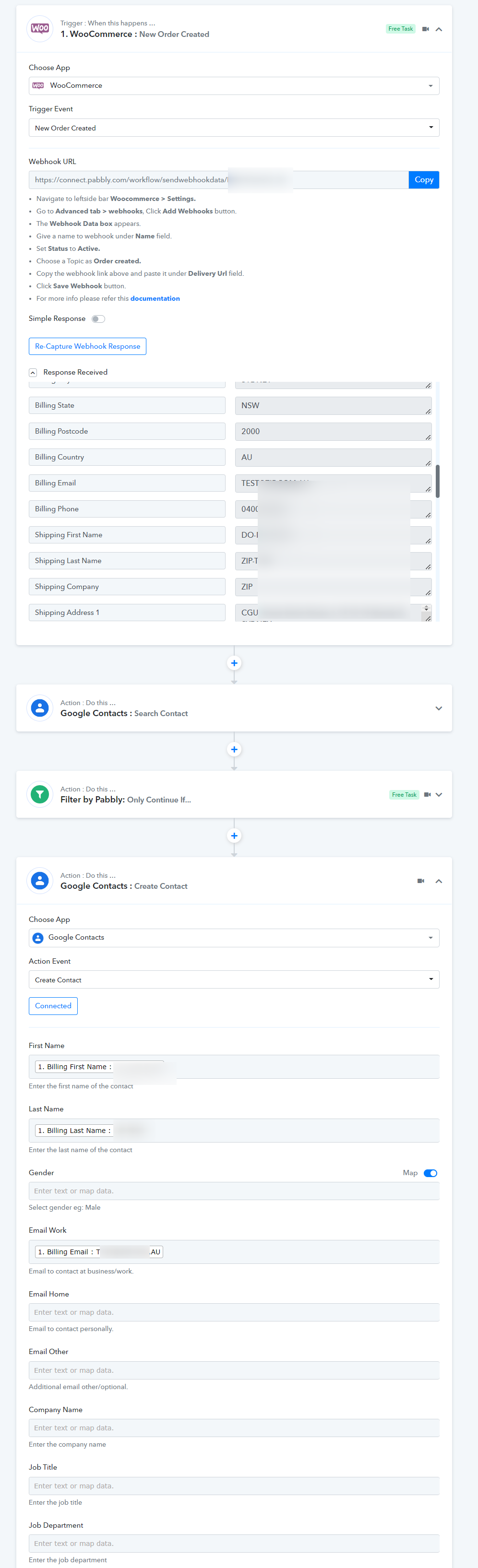Open Choose App Google Contacts dropdown
Image resolution: width=478 pixels, height=1568 pixels.
(234, 938)
